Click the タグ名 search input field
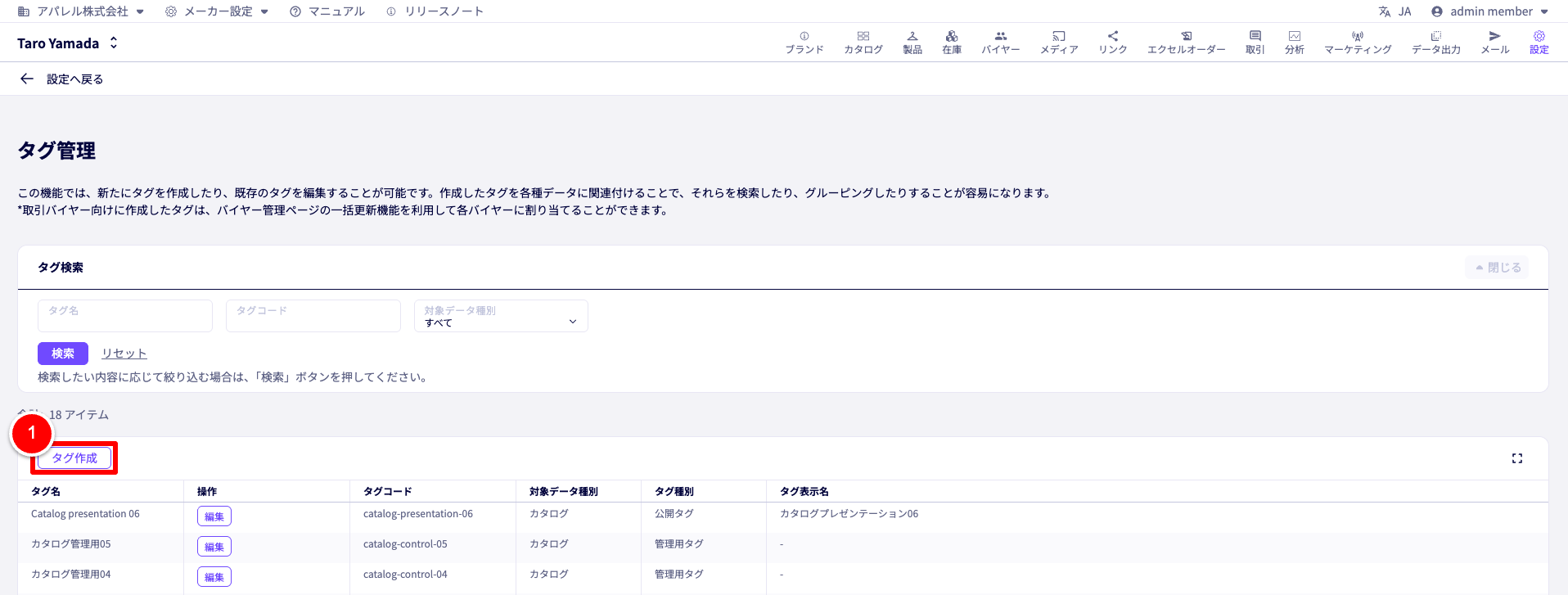Viewport: 1568px width, 595px height. pos(125,316)
